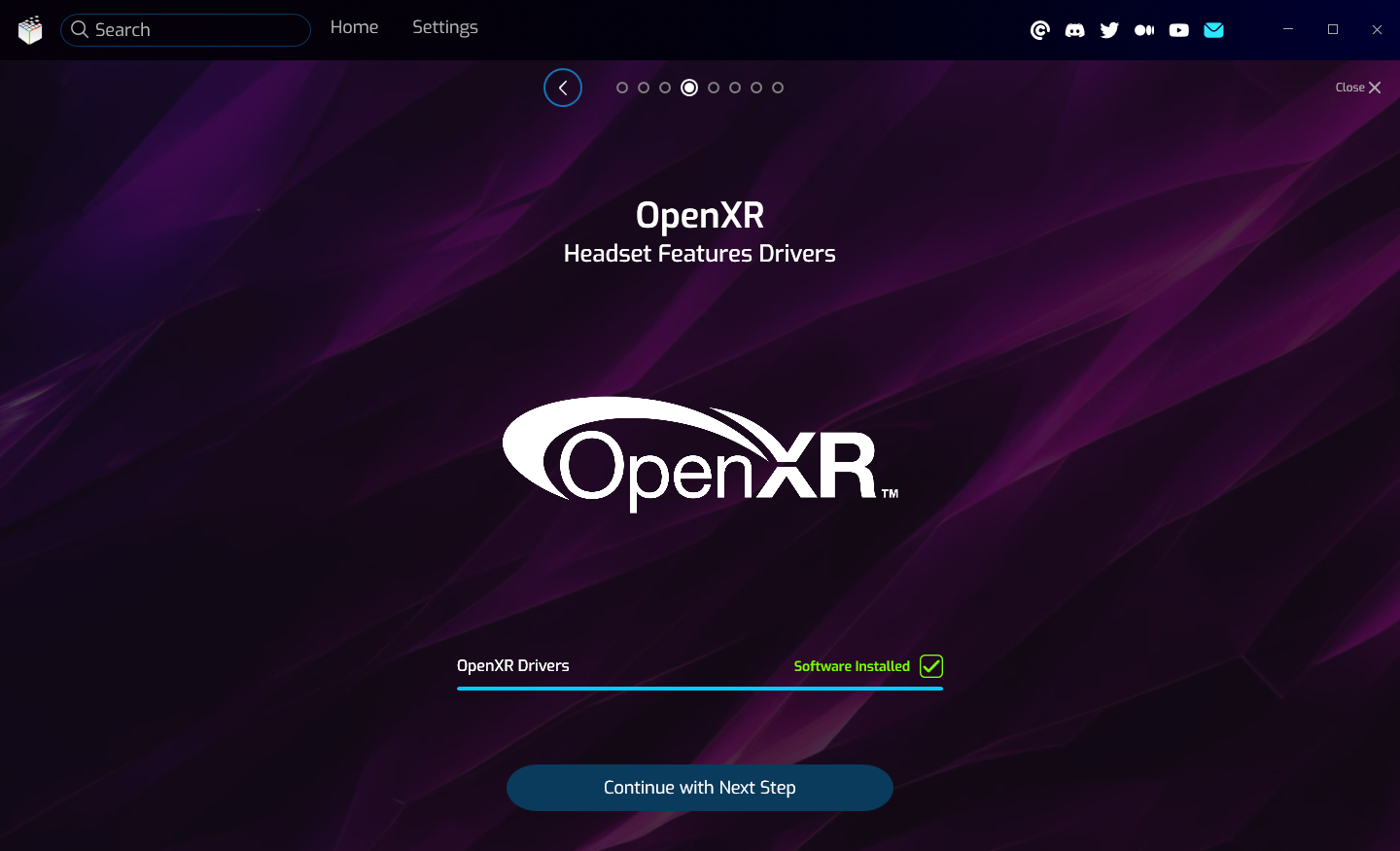Close the application window
The height and width of the screenshot is (851, 1400).
pyautogui.click(x=1377, y=30)
